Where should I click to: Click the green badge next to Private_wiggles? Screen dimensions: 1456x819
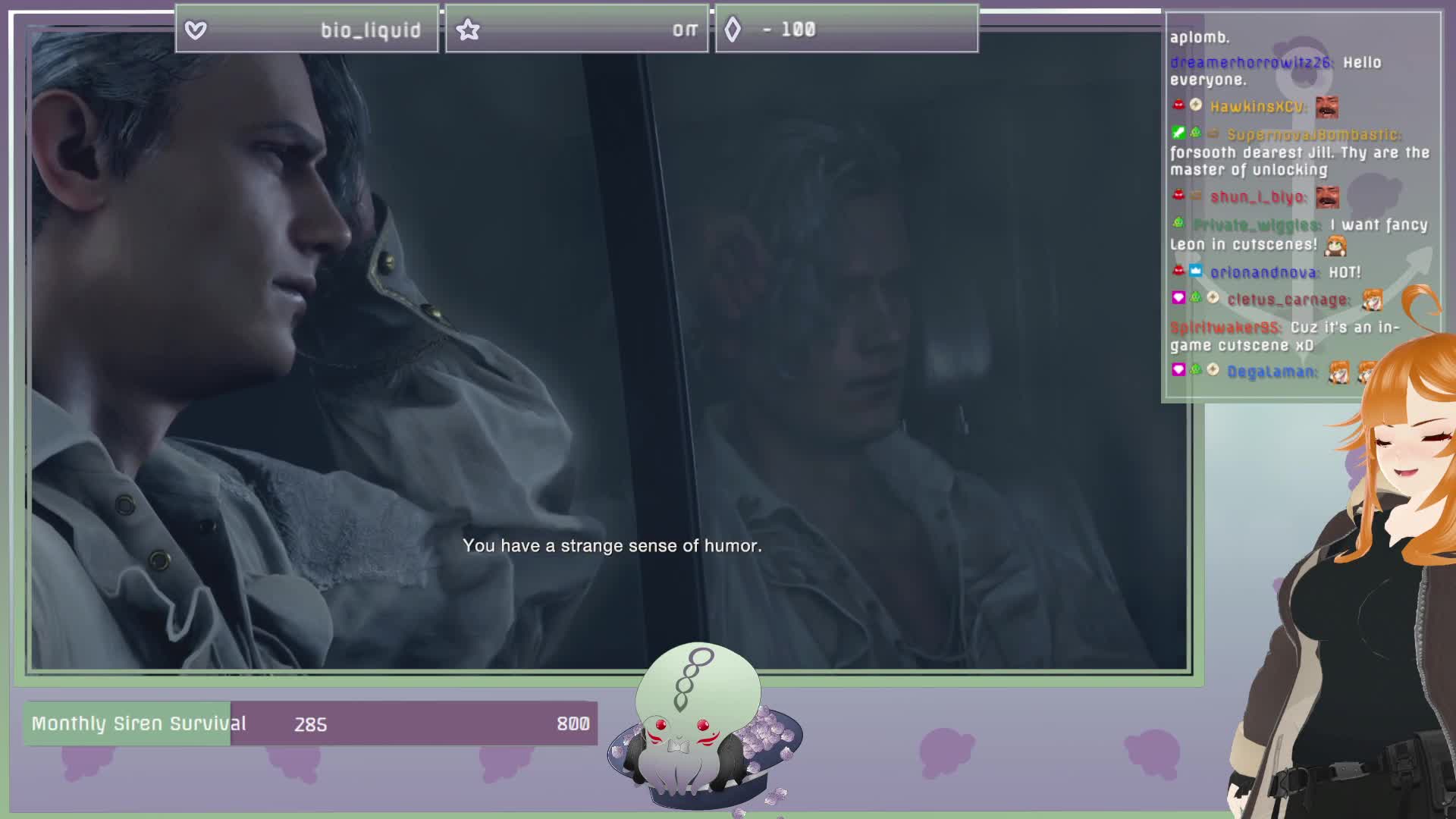point(1178,223)
